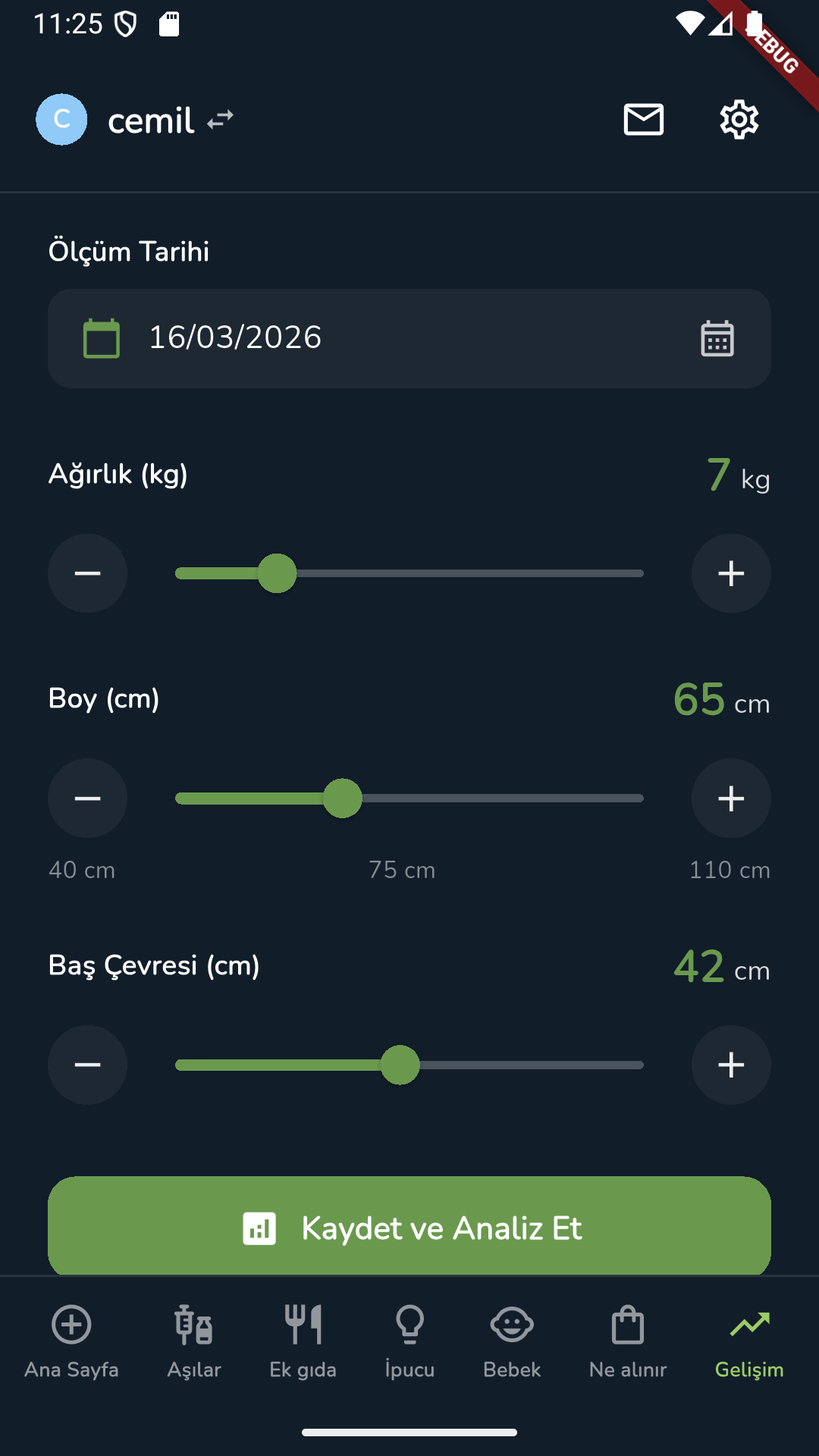This screenshot has height=1456, width=819.
Task: Decrease head circumference with minus button
Action: 87,1065
